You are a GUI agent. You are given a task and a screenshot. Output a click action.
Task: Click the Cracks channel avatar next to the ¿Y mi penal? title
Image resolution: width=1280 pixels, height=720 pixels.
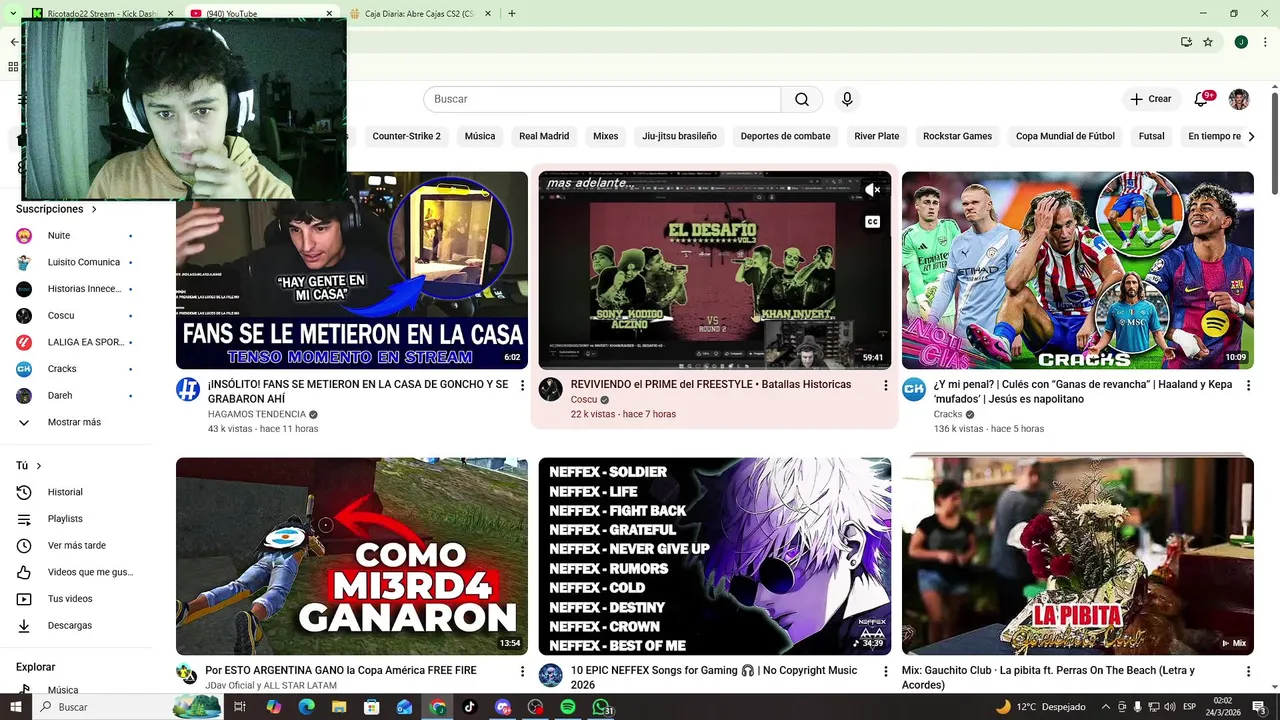point(914,390)
